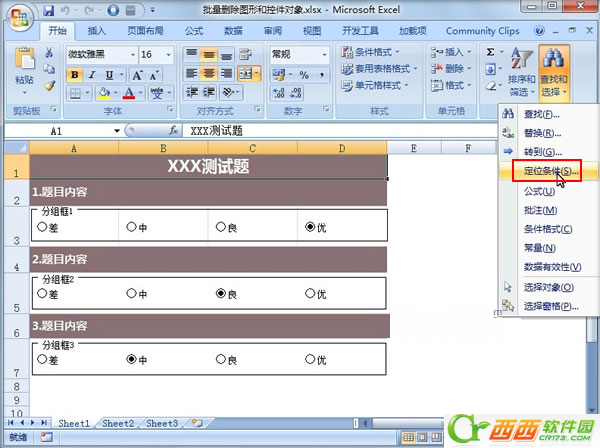Align text left

click(191, 73)
